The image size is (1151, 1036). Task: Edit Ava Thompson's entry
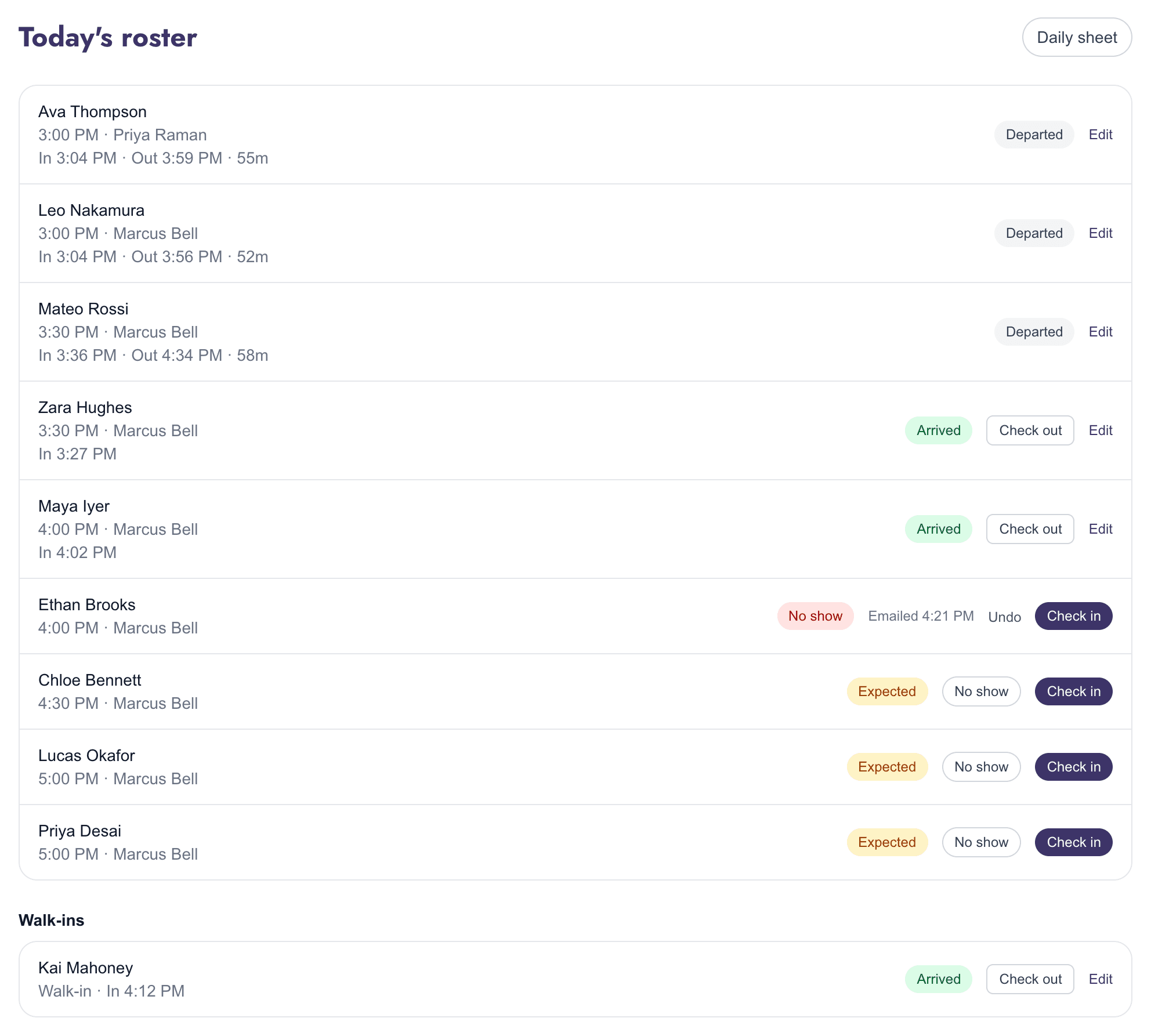(1101, 135)
